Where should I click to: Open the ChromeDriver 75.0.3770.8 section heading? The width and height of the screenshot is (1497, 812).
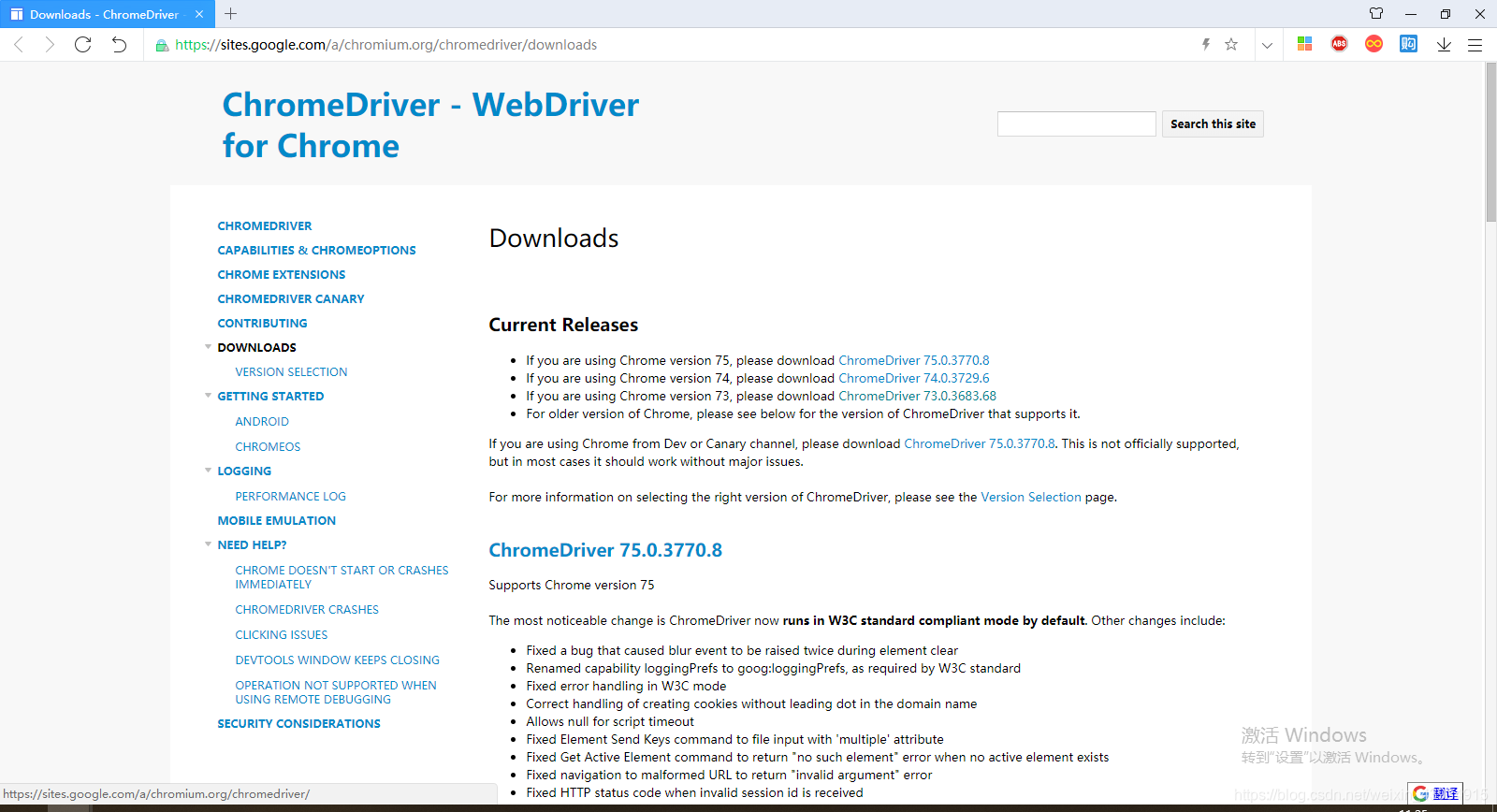[605, 550]
